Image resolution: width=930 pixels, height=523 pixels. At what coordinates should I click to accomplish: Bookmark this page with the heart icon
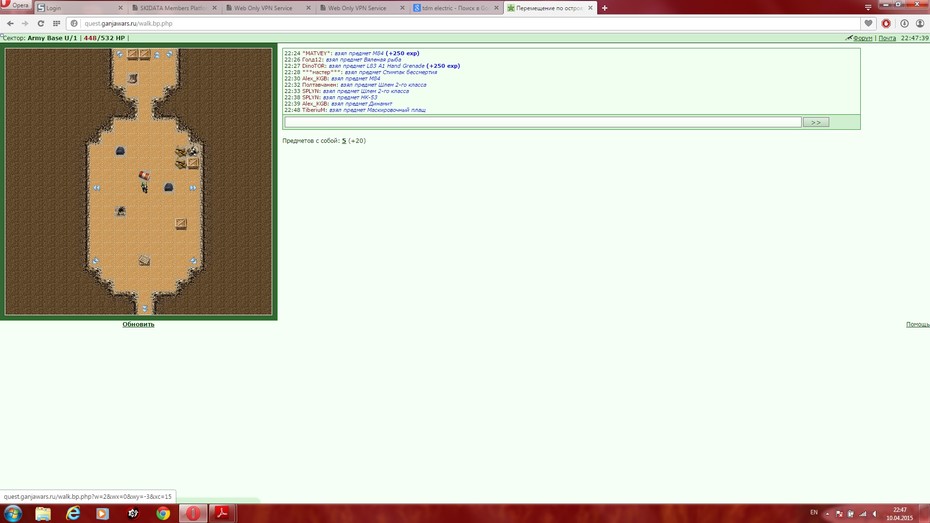pyautogui.click(x=868, y=23)
